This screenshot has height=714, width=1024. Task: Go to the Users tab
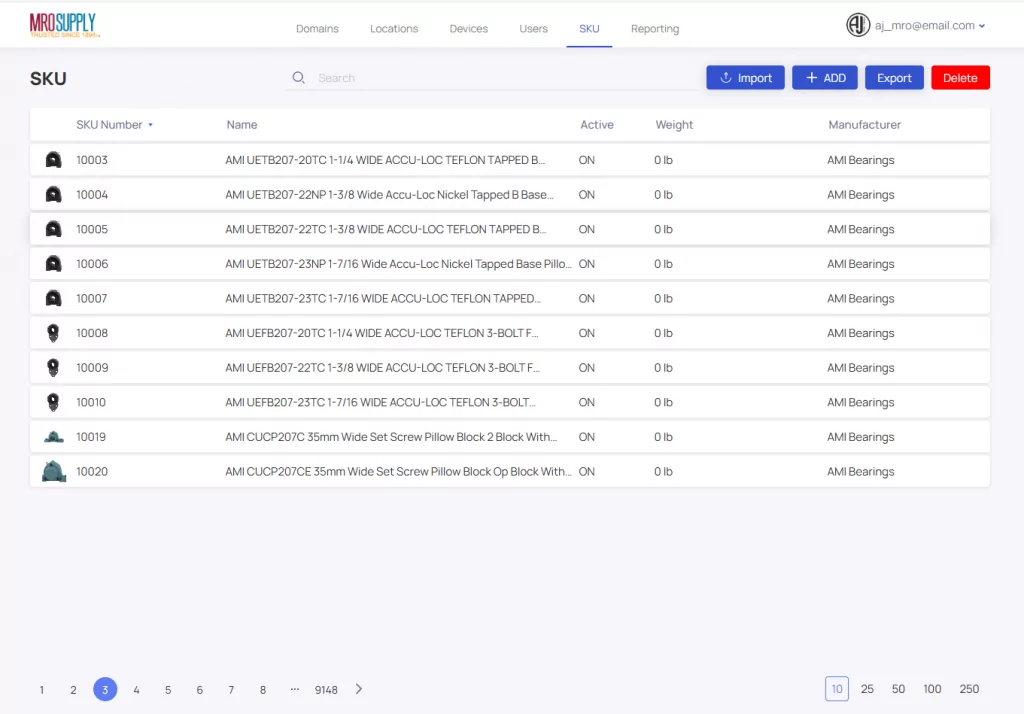[x=534, y=29]
